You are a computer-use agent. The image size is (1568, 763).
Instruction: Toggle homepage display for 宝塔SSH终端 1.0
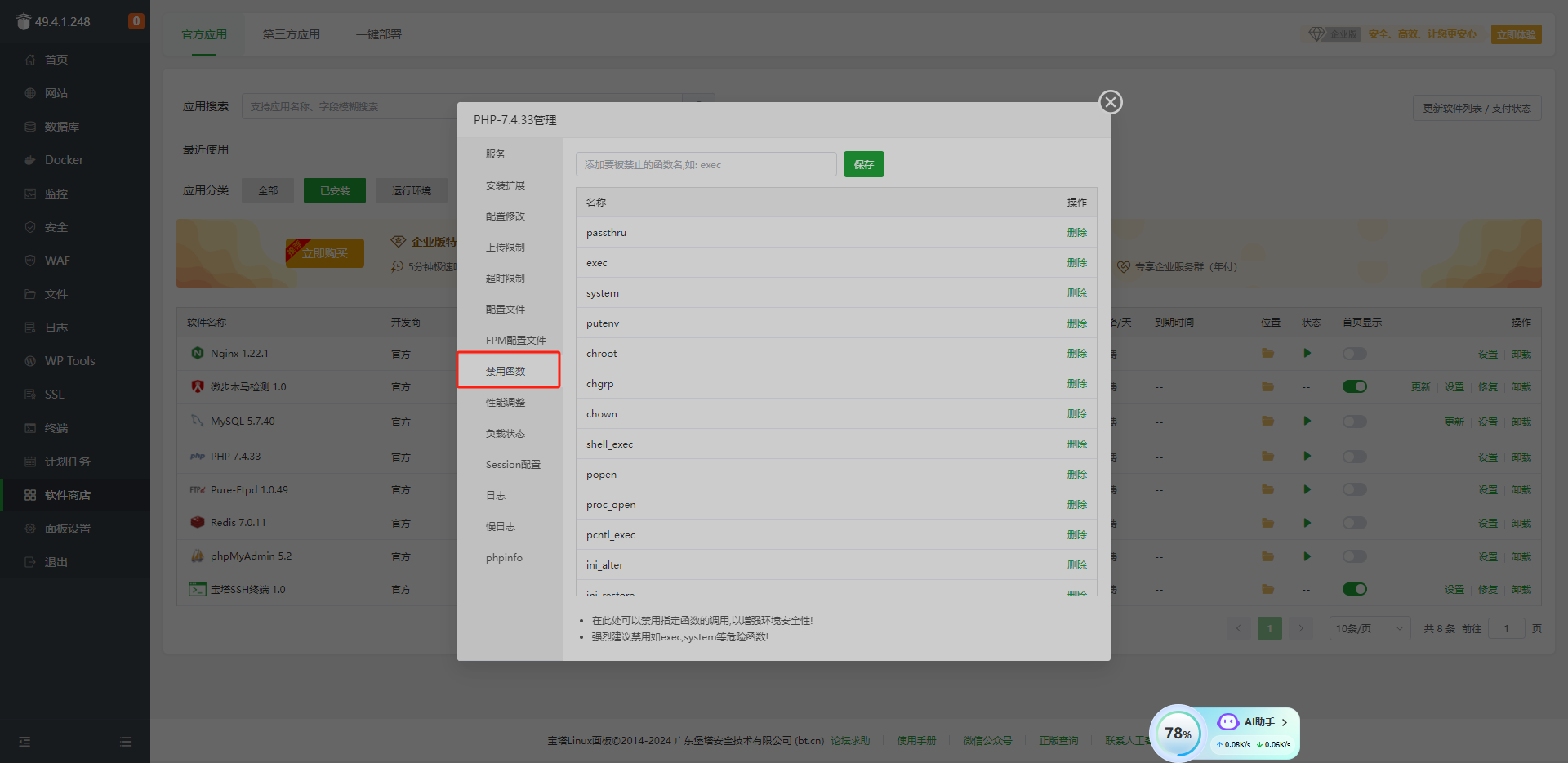1354,589
